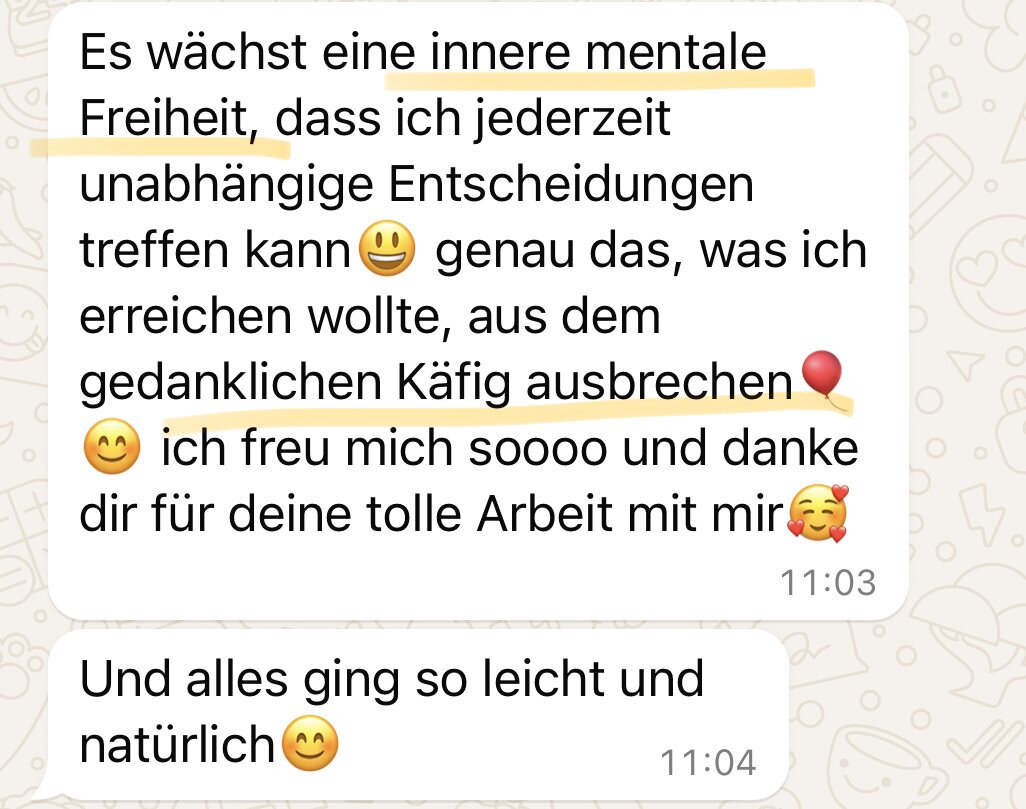Click the word 'natürlich' in second message
Image resolution: width=1026 pixels, height=809 pixels.
[177, 745]
